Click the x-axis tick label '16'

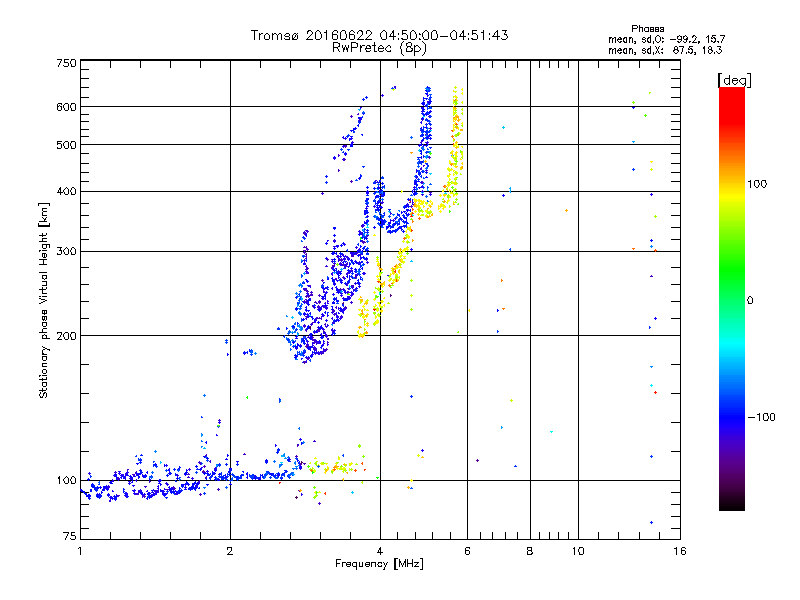point(680,551)
